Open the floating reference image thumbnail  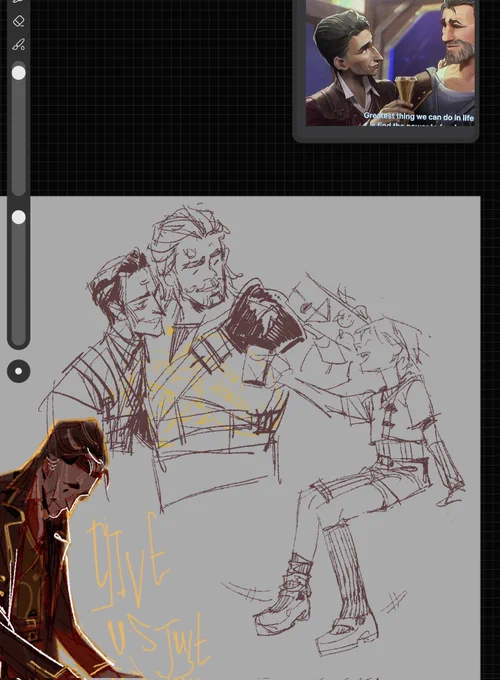pyautogui.click(x=390, y=63)
